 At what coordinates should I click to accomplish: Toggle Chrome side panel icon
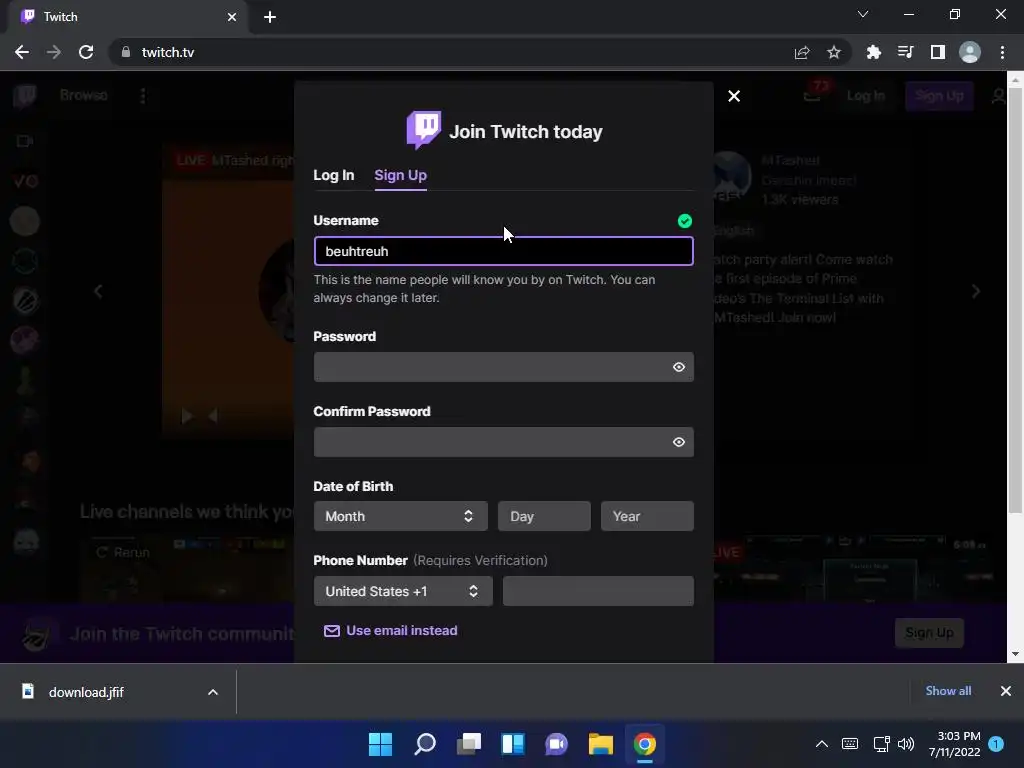coord(937,52)
